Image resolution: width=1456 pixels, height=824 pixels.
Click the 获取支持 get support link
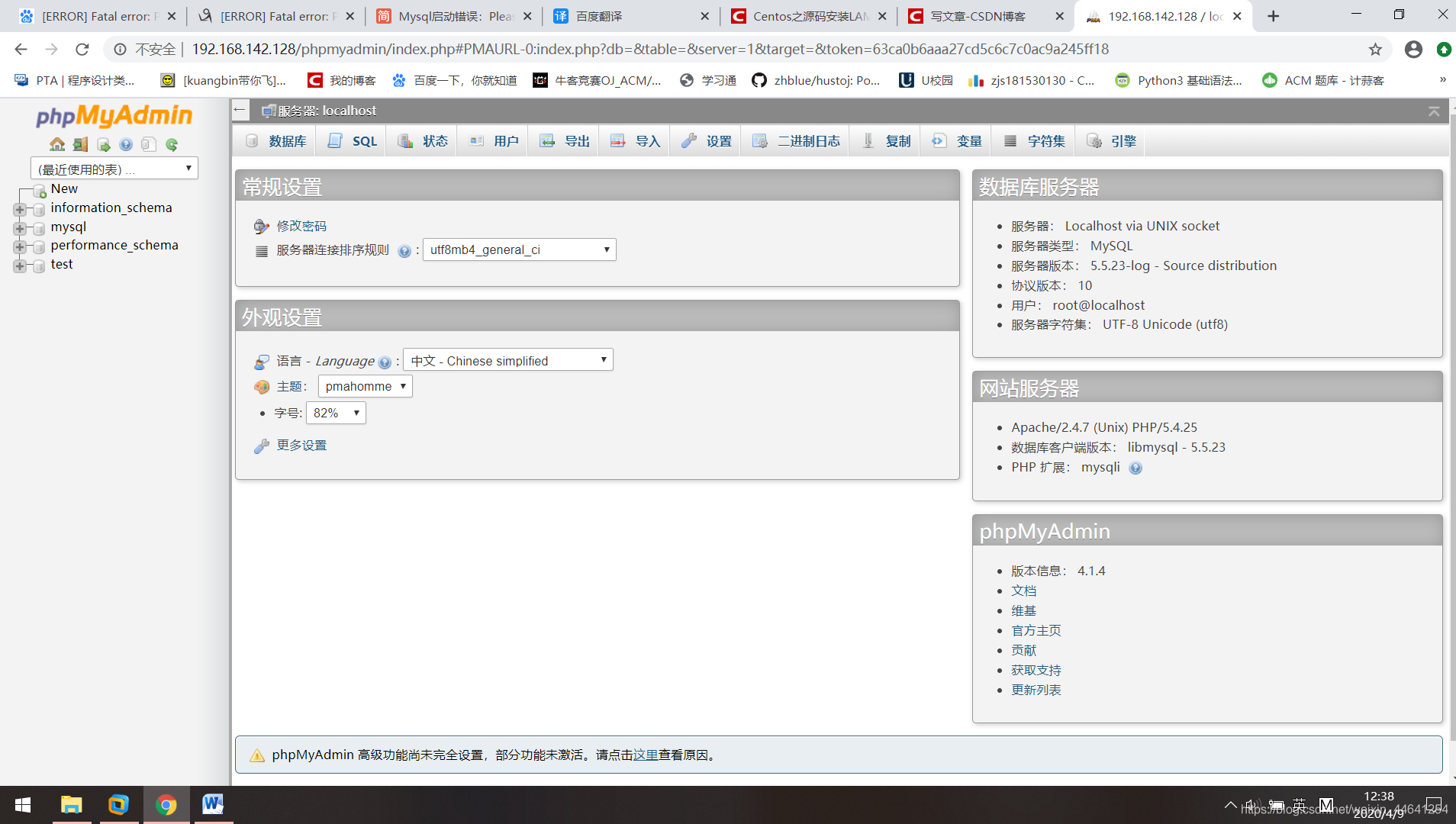point(1036,671)
